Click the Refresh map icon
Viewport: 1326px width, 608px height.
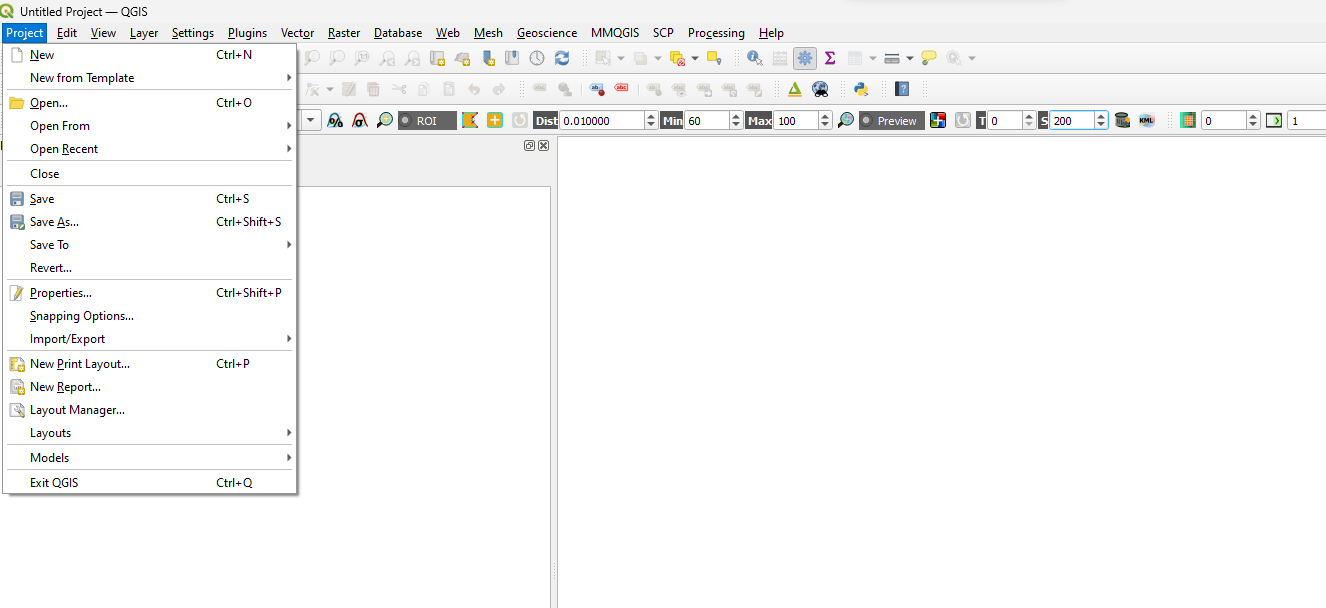[x=562, y=59]
